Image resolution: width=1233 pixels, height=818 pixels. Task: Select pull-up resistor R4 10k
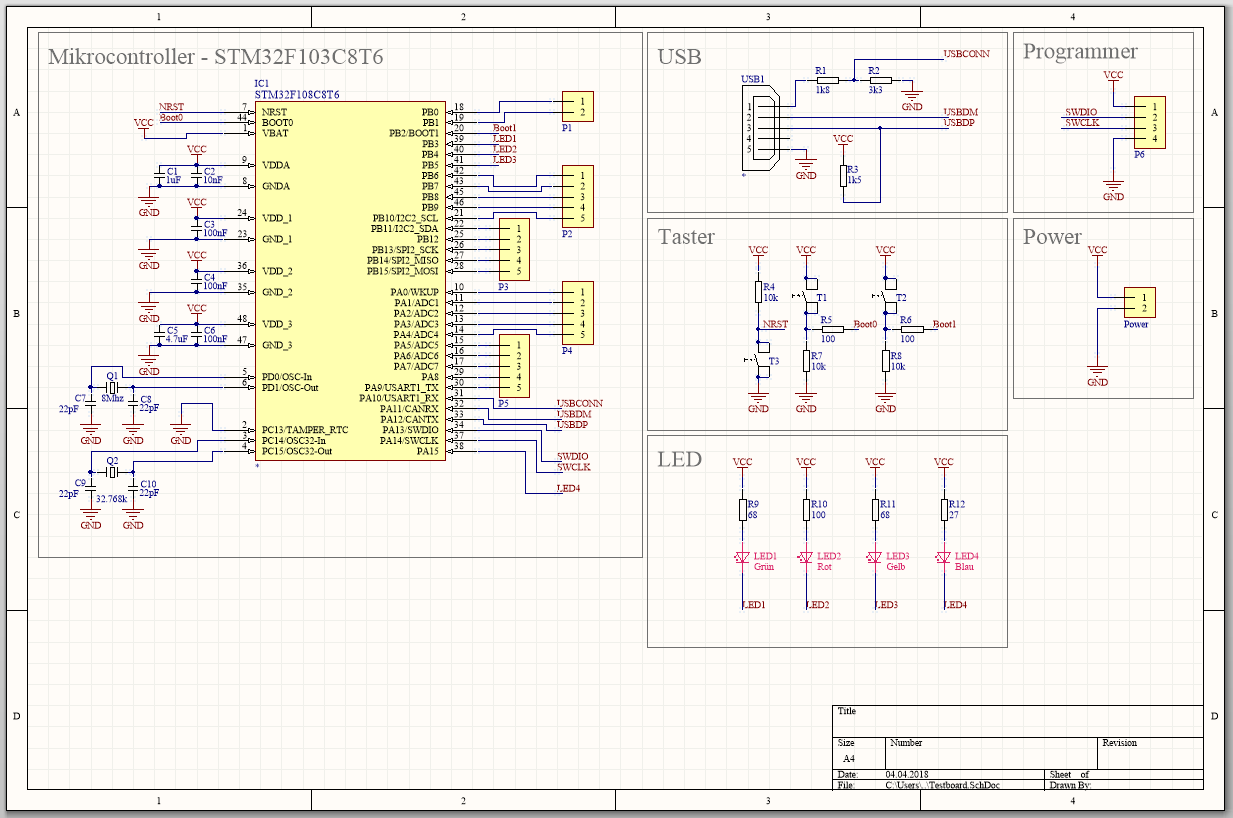(x=758, y=292)
